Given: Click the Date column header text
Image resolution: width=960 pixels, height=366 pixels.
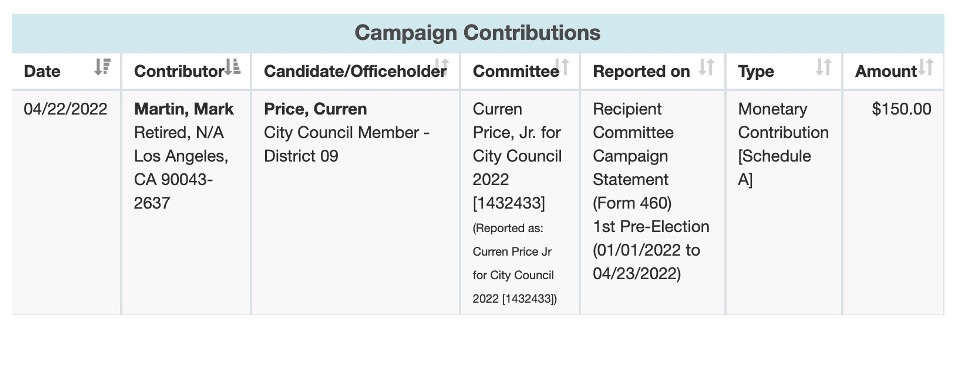Looking at the screenshot, I should point(42,72).
